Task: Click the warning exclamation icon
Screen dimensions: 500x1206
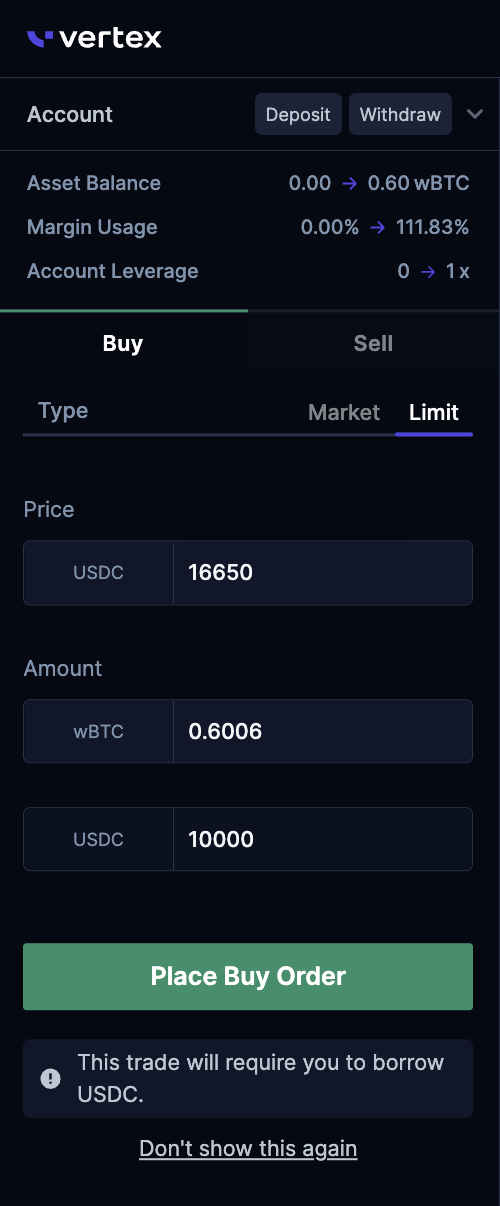Action: [50, 1078]
